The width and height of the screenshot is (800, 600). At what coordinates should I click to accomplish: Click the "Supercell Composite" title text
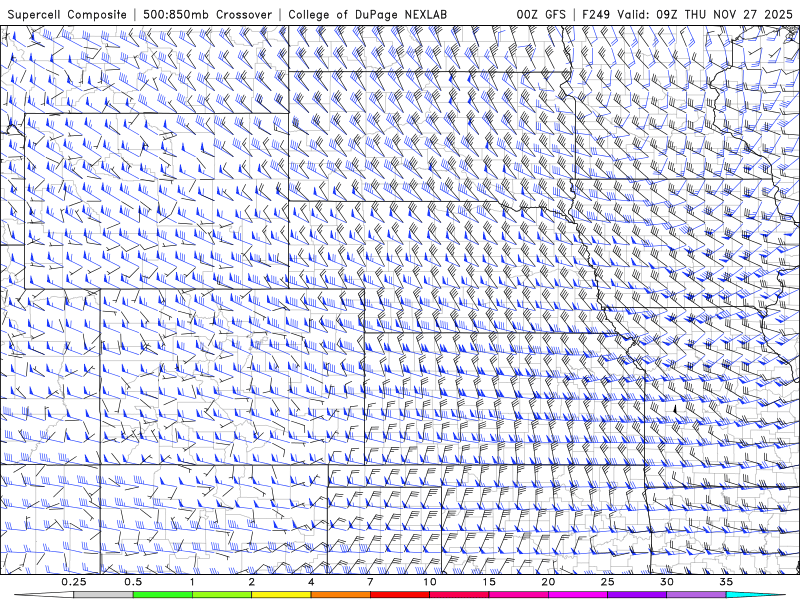67,14
